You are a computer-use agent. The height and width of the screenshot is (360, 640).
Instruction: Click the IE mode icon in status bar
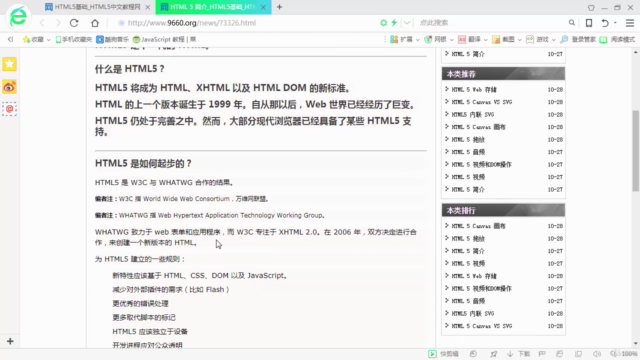click(559, 354)
